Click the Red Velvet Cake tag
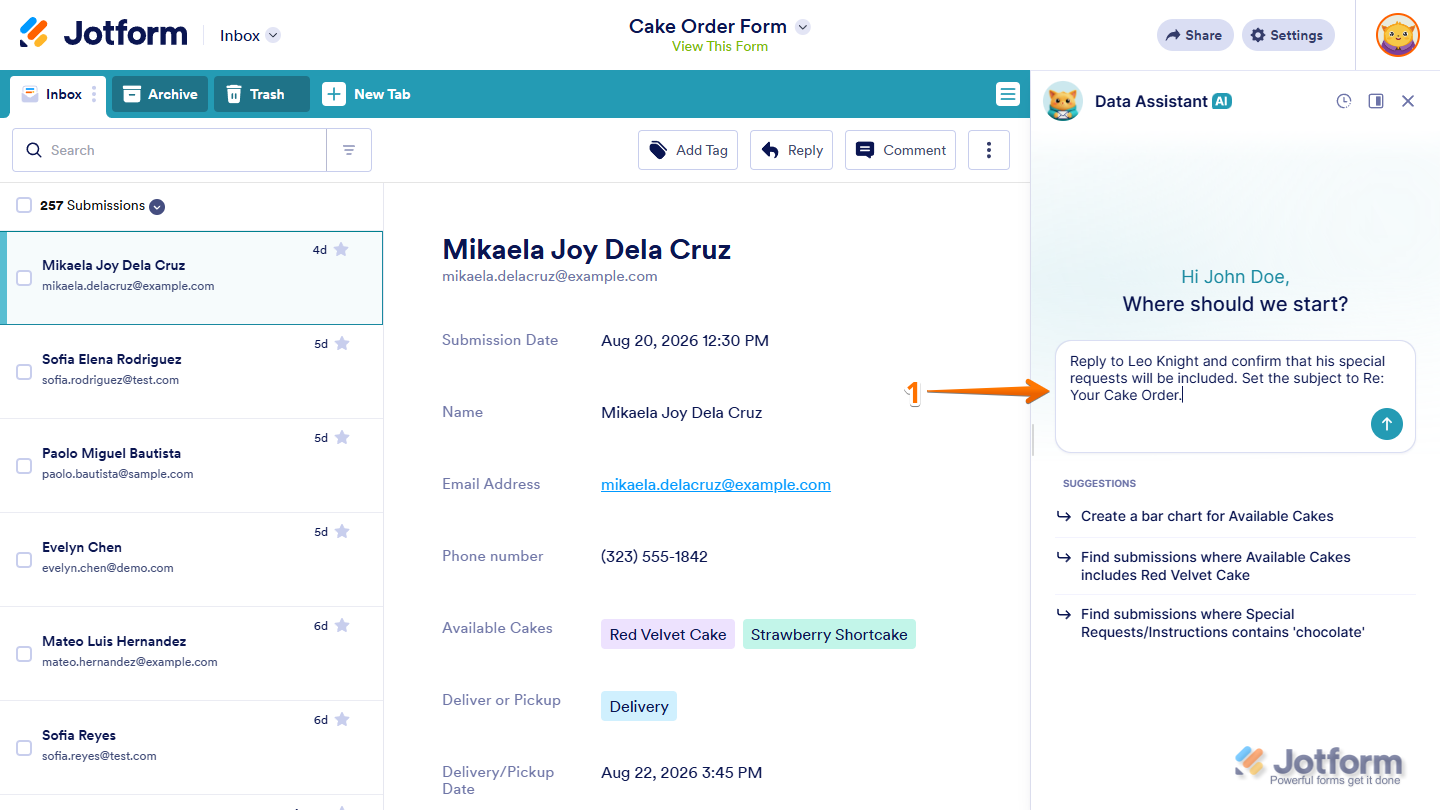Screen dimensions: 1440x810 pos(668,634)
